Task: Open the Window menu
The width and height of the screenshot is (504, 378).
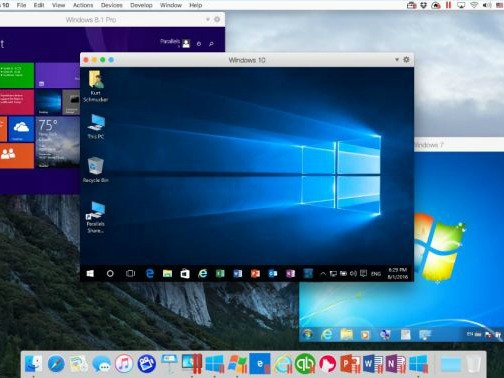Action: tap(171, 5)
